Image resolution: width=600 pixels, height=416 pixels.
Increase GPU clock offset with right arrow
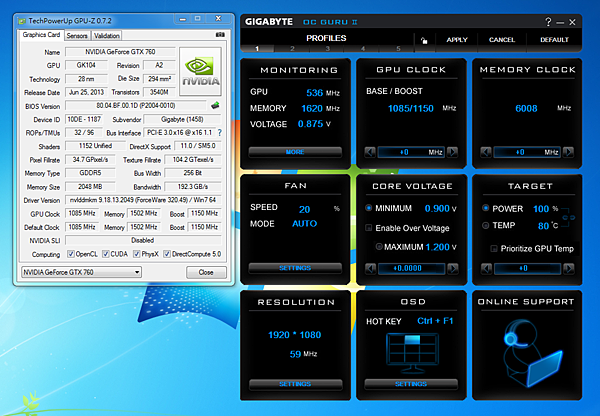[x=452, y=152]
